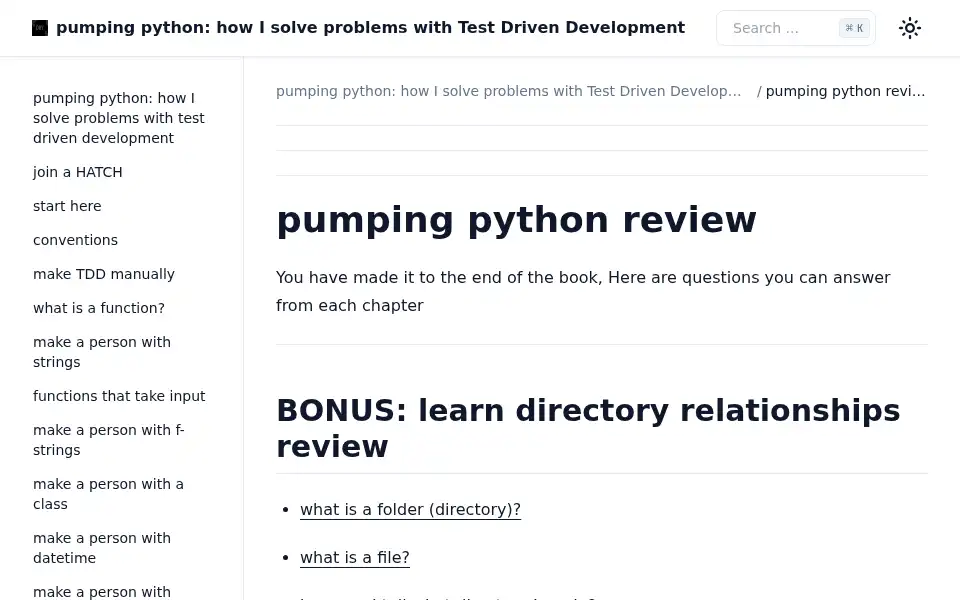The image size is (960, 600).
Task: Click the 'pumping python review' heading
Action: 516,220
